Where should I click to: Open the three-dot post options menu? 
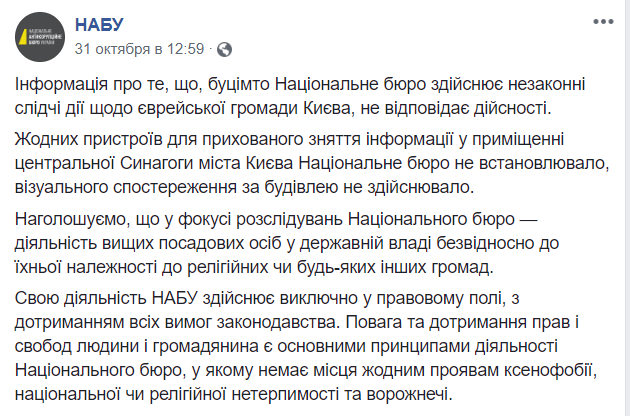[603, 22]
